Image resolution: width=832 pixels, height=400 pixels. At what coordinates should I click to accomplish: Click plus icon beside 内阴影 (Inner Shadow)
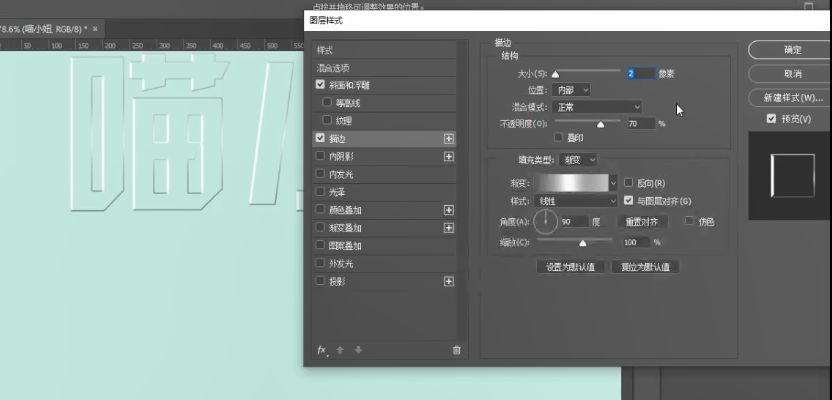449,157
